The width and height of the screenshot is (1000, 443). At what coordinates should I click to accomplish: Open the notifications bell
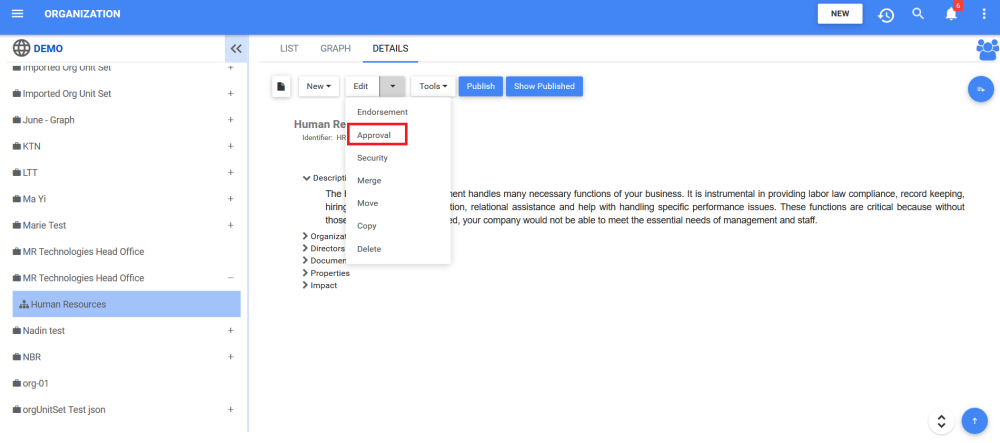[951, 14]
